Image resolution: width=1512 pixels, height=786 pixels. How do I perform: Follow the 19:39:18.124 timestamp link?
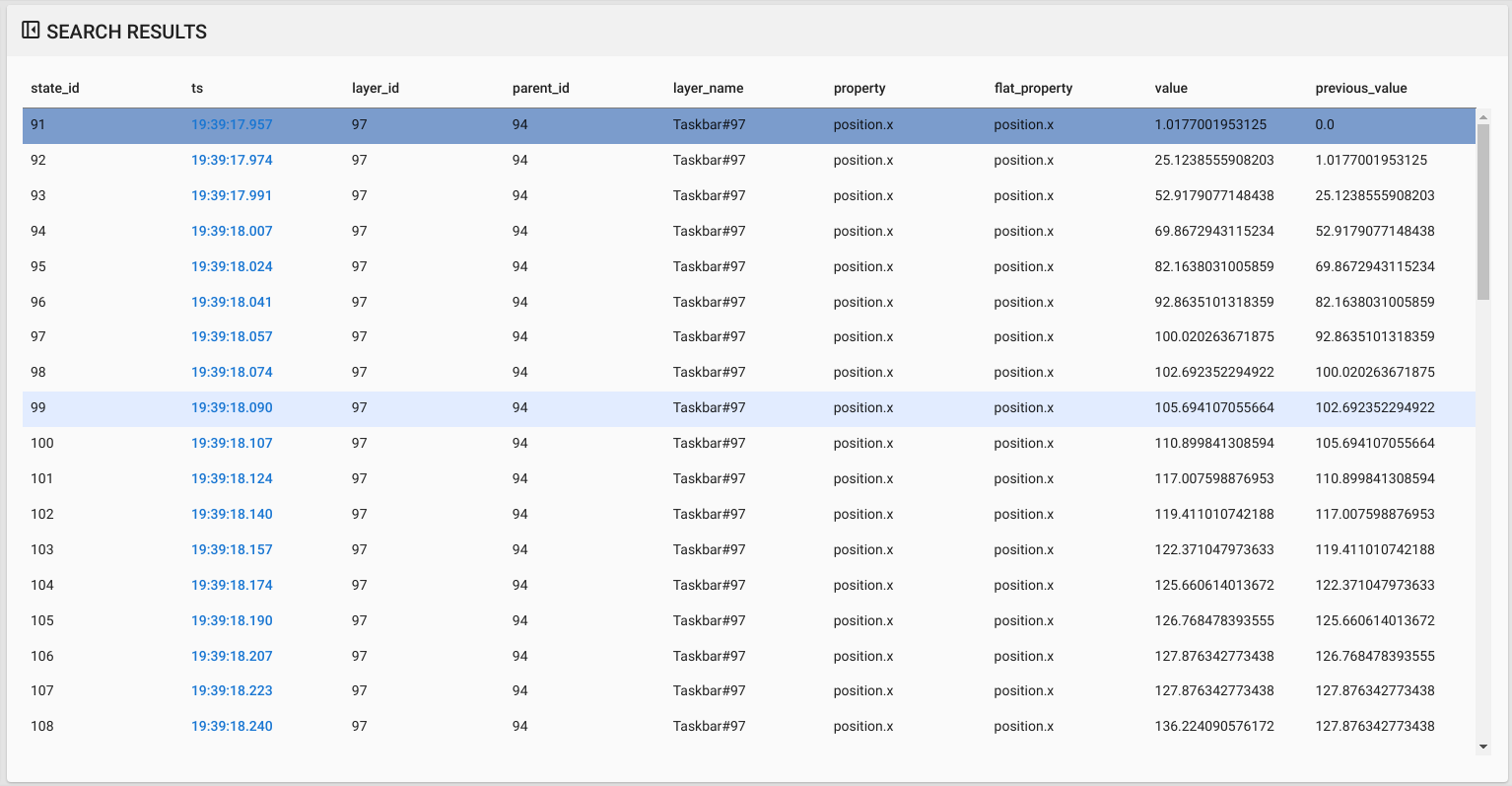tap(232, 478)
